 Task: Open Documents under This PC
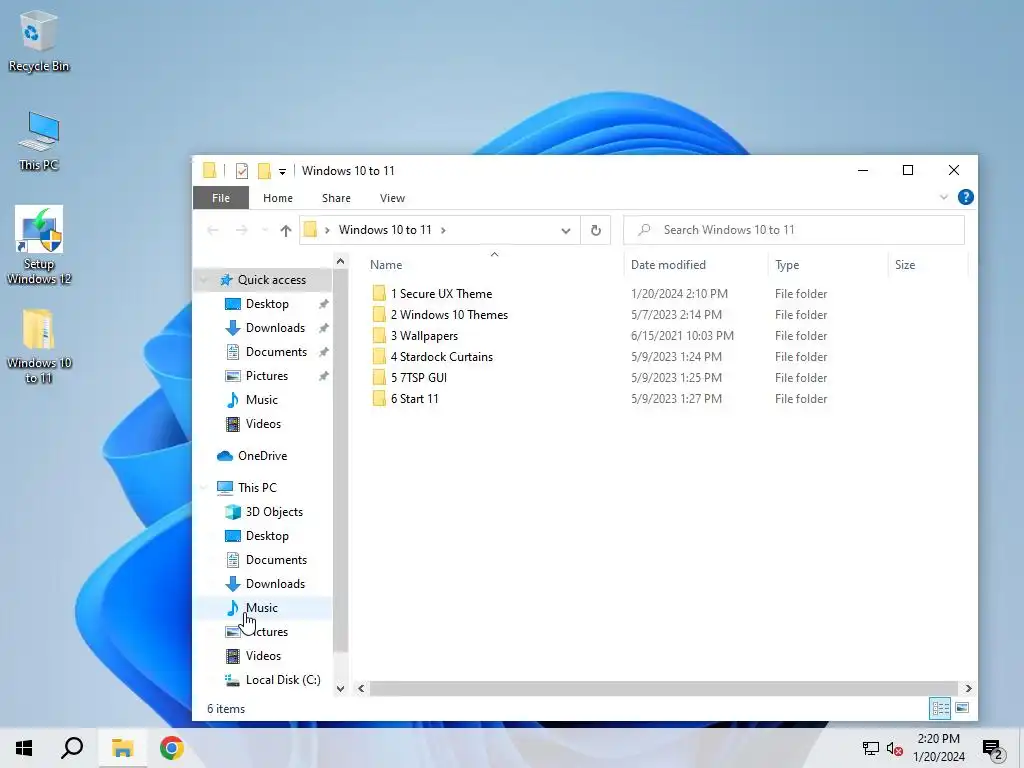[x=276, y=560]
